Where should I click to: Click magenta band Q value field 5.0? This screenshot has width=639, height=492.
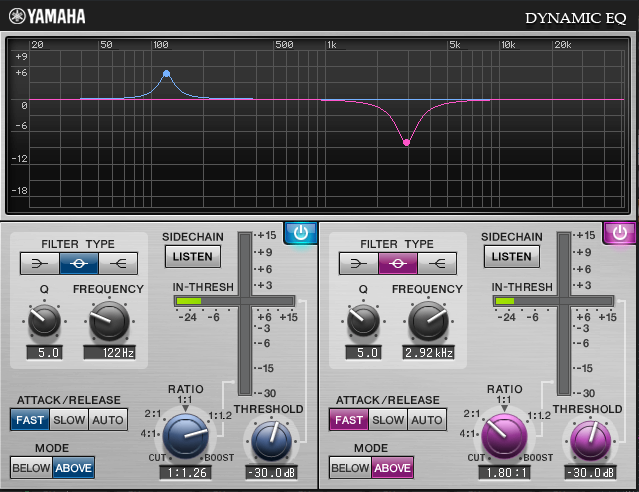click(364, 353)
